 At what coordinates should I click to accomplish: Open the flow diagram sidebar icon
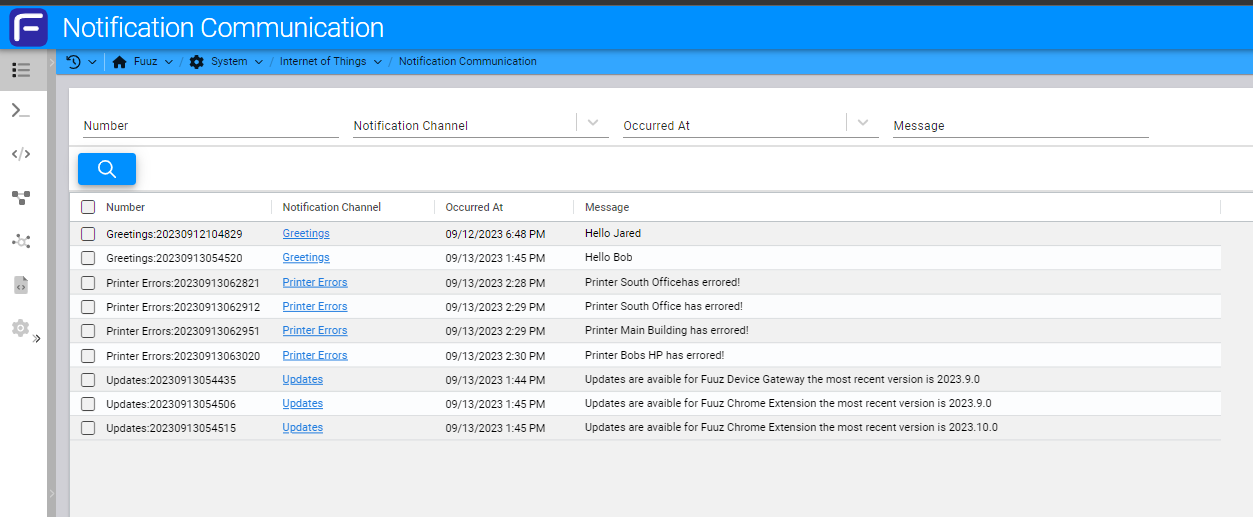click(x=21, y=197)
